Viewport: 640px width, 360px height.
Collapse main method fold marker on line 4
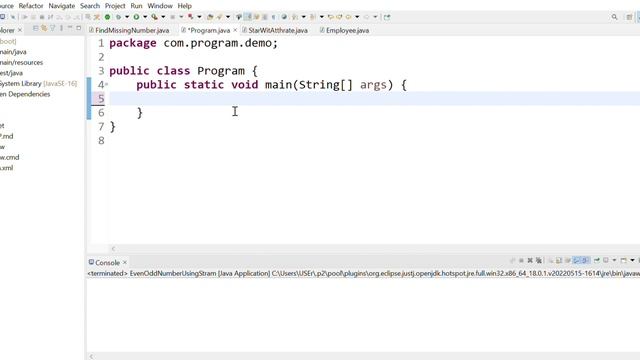click(107, 84)
